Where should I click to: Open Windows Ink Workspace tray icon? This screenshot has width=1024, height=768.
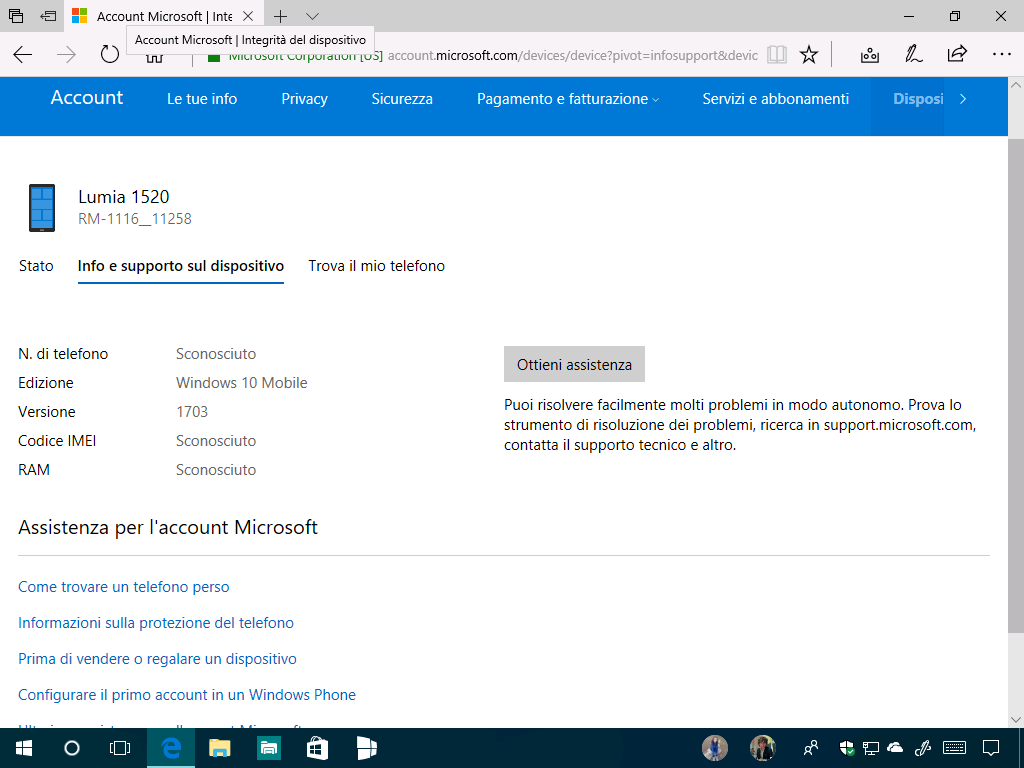(x=922, y=748)
